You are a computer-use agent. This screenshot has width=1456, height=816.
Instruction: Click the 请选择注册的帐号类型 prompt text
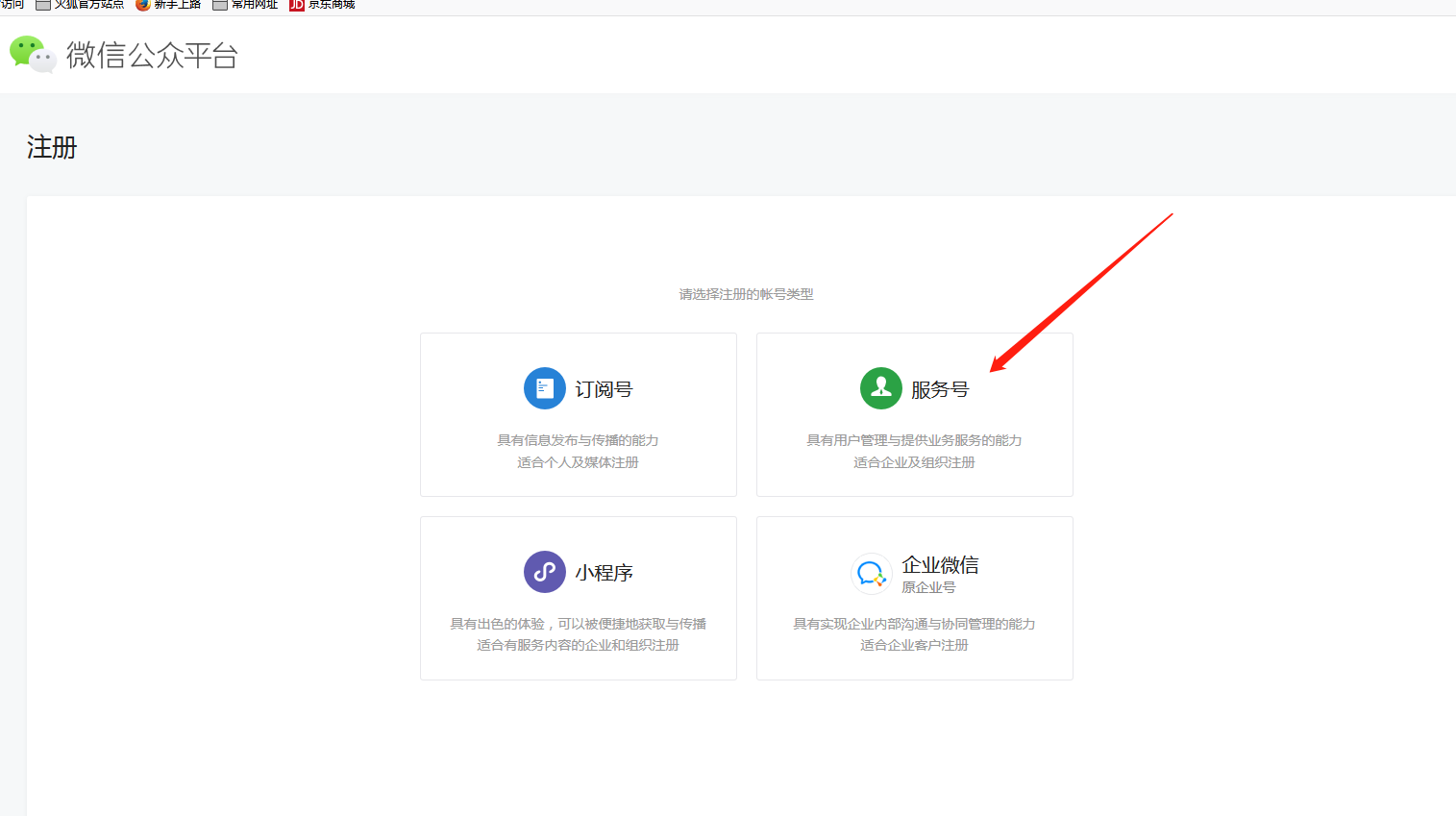click(x=747, y=294)
